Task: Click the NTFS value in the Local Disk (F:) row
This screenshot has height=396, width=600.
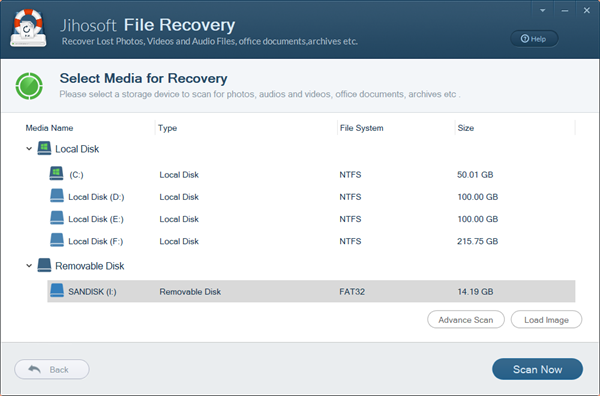Action: [350, 241]
